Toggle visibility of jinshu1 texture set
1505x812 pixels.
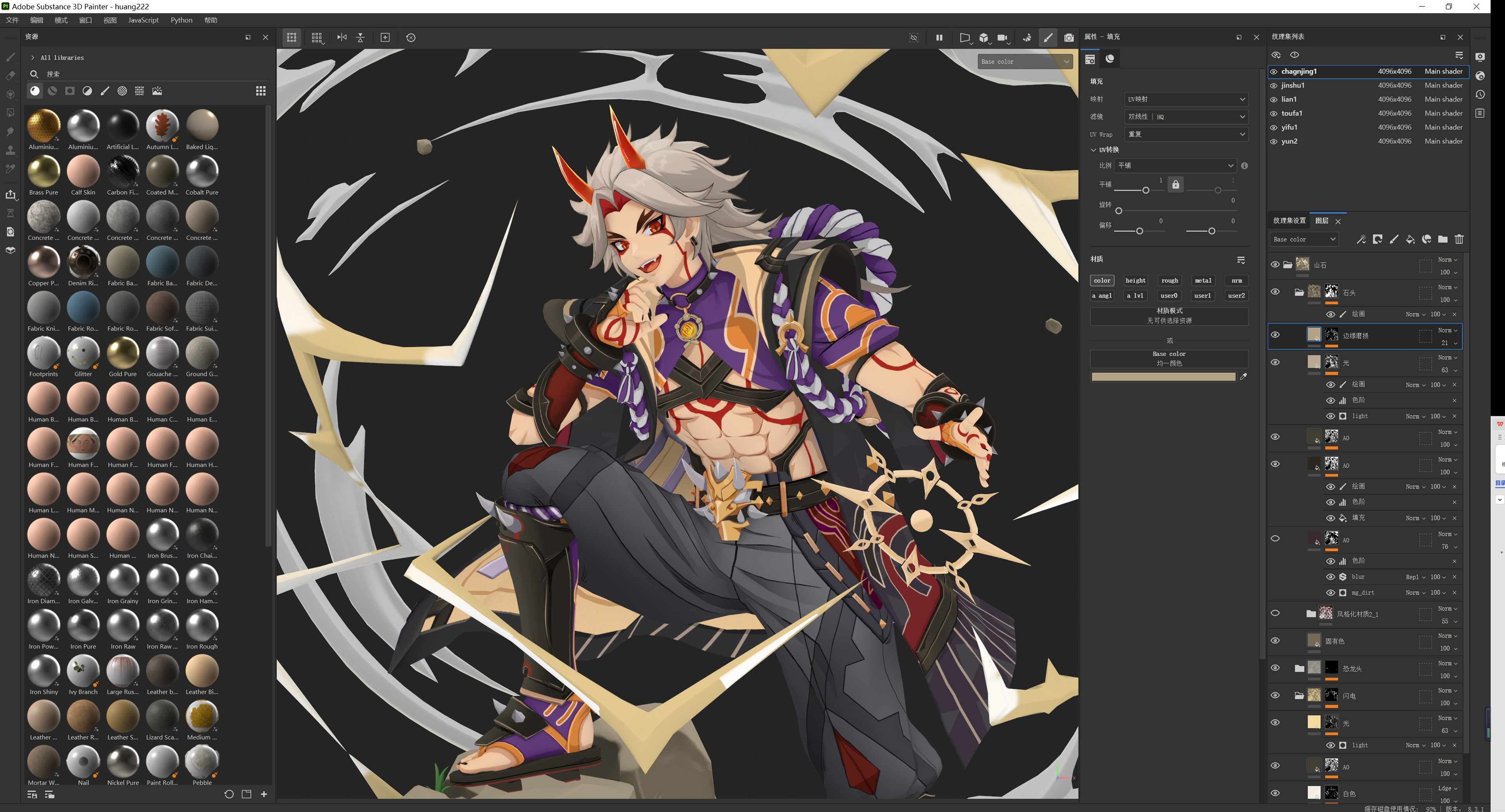(x=1274, y=85)
